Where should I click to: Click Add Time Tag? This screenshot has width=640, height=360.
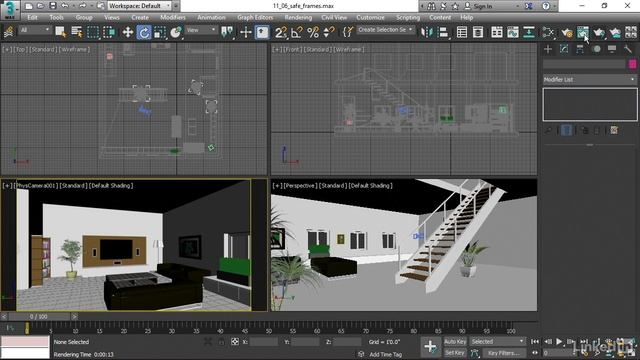[x=385, y=354]
